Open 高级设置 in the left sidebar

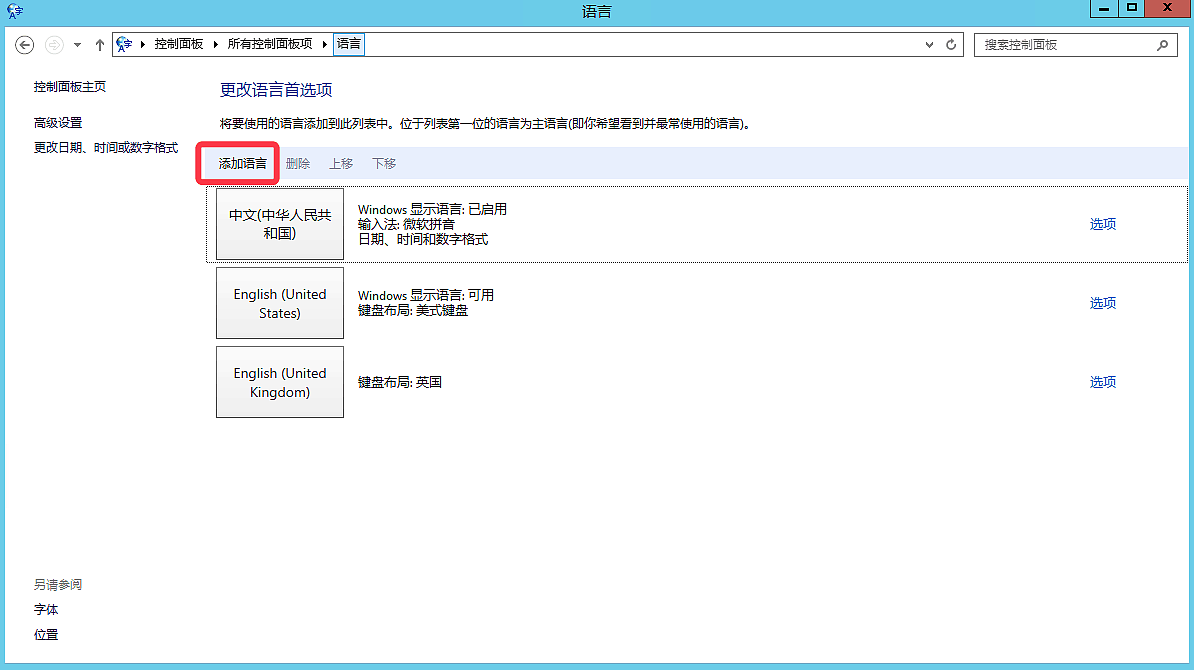[58, 123]
